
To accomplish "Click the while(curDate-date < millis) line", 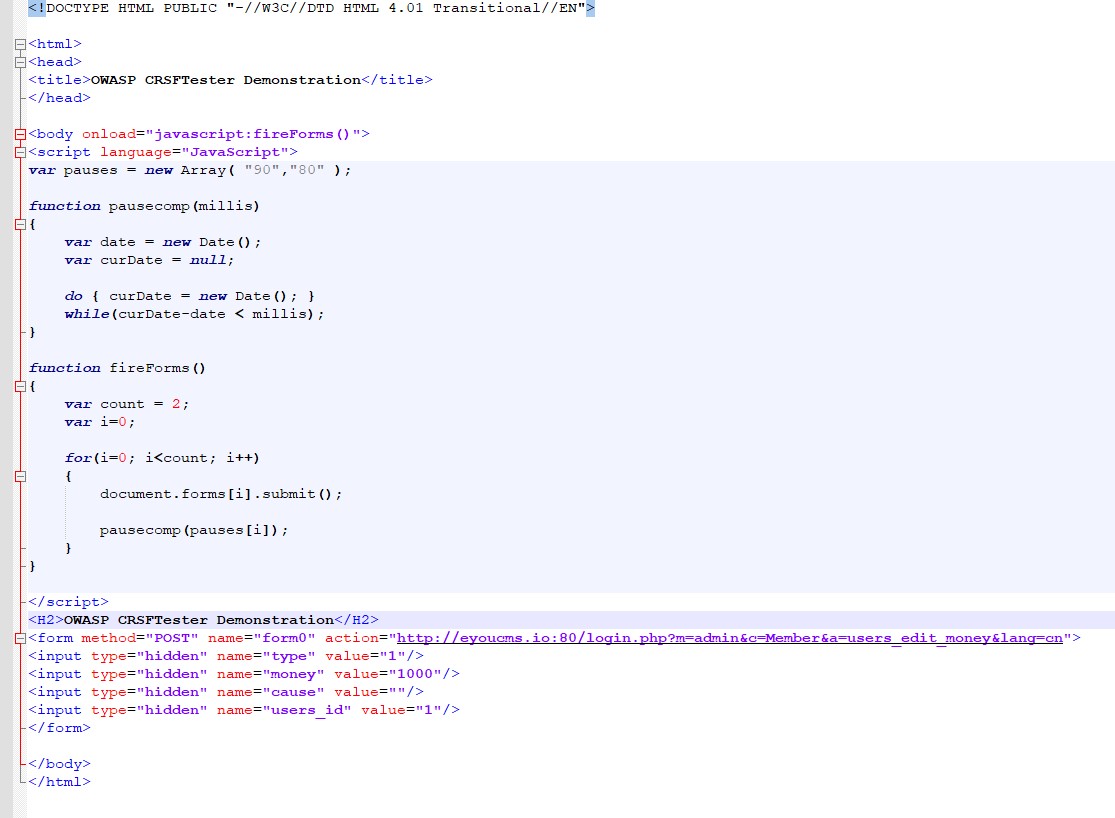I will [194, 314].
